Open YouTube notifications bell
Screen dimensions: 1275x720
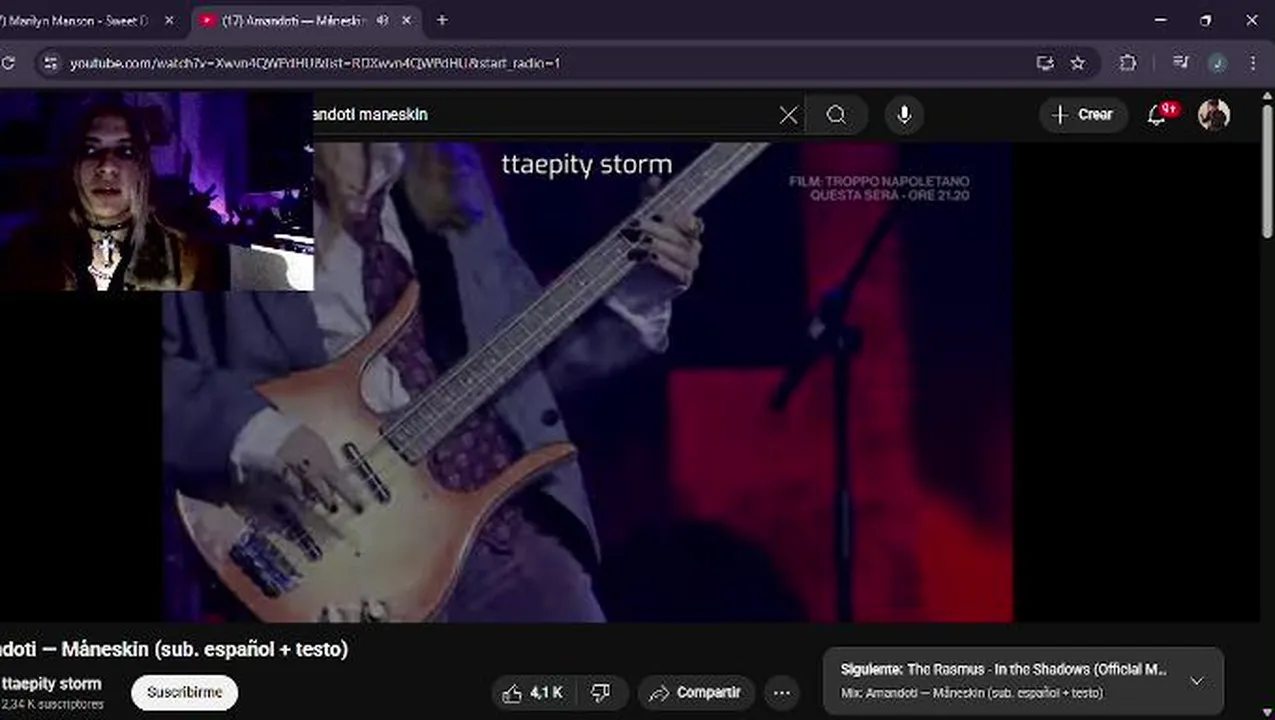tap(1158, 115)
